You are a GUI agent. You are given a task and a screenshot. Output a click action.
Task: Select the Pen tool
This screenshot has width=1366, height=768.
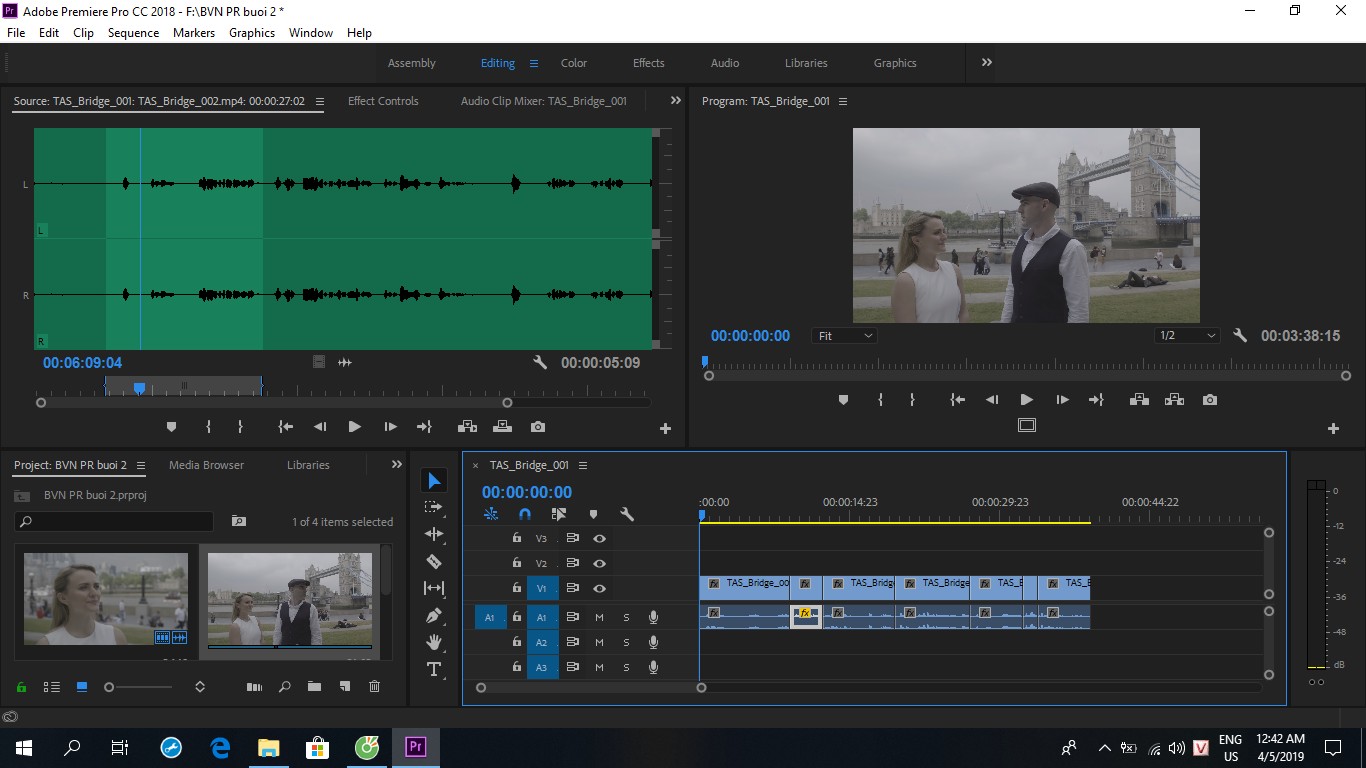click(434, 615)
